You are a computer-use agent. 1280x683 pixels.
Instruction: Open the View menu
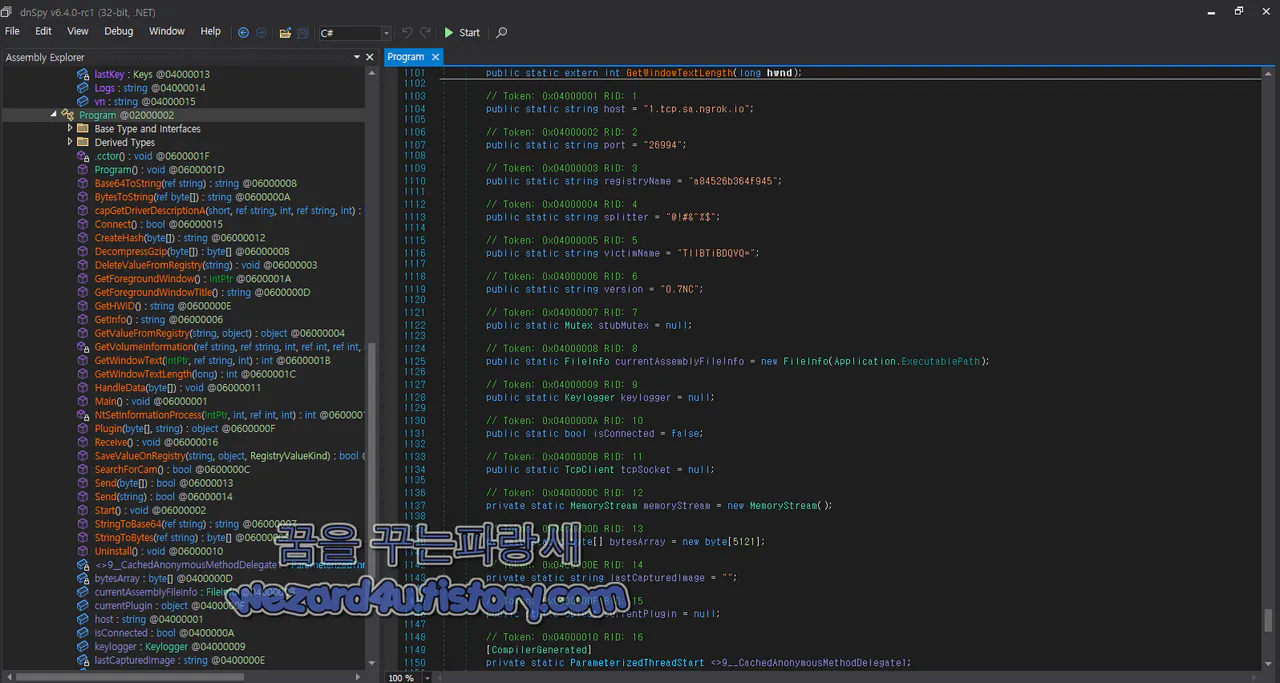click(x=78, y=31)
